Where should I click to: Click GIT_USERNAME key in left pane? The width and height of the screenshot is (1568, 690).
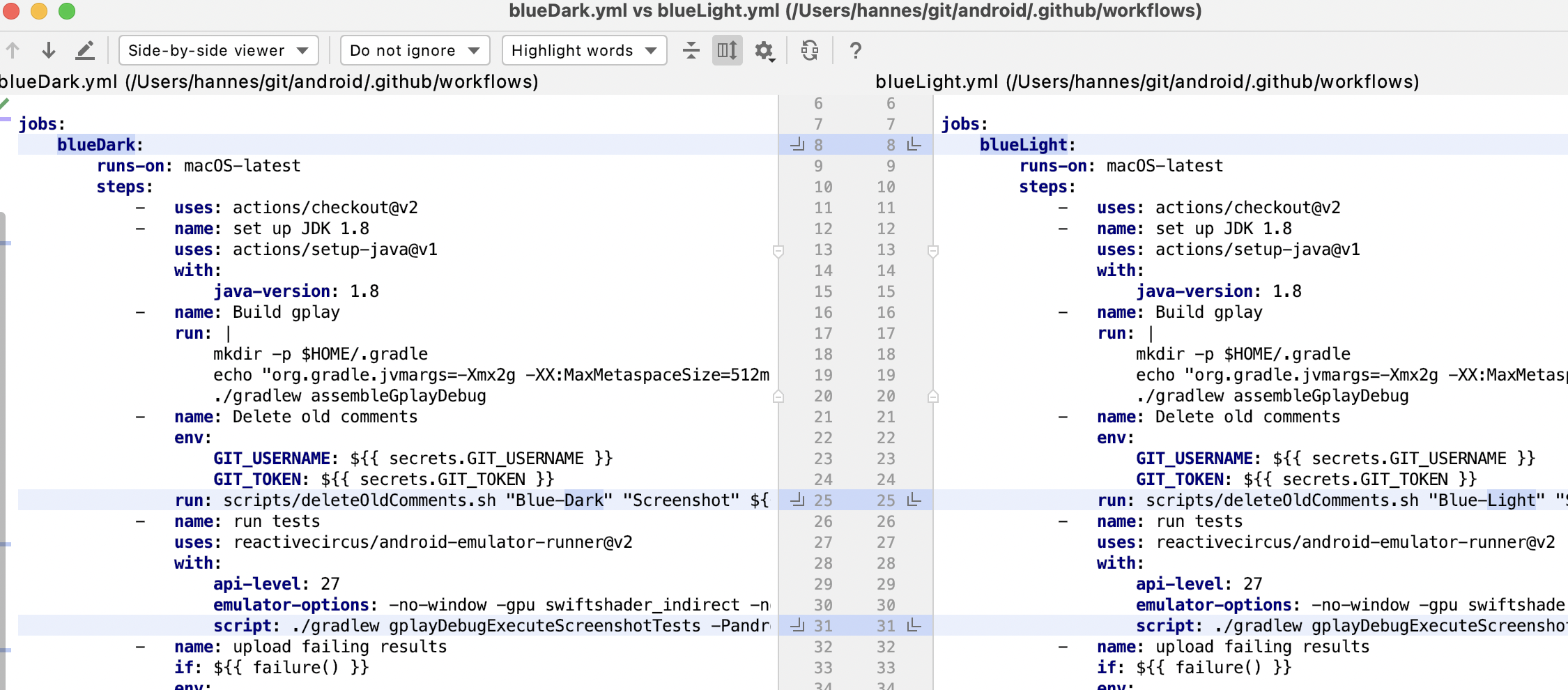click(x=272, y=458)
